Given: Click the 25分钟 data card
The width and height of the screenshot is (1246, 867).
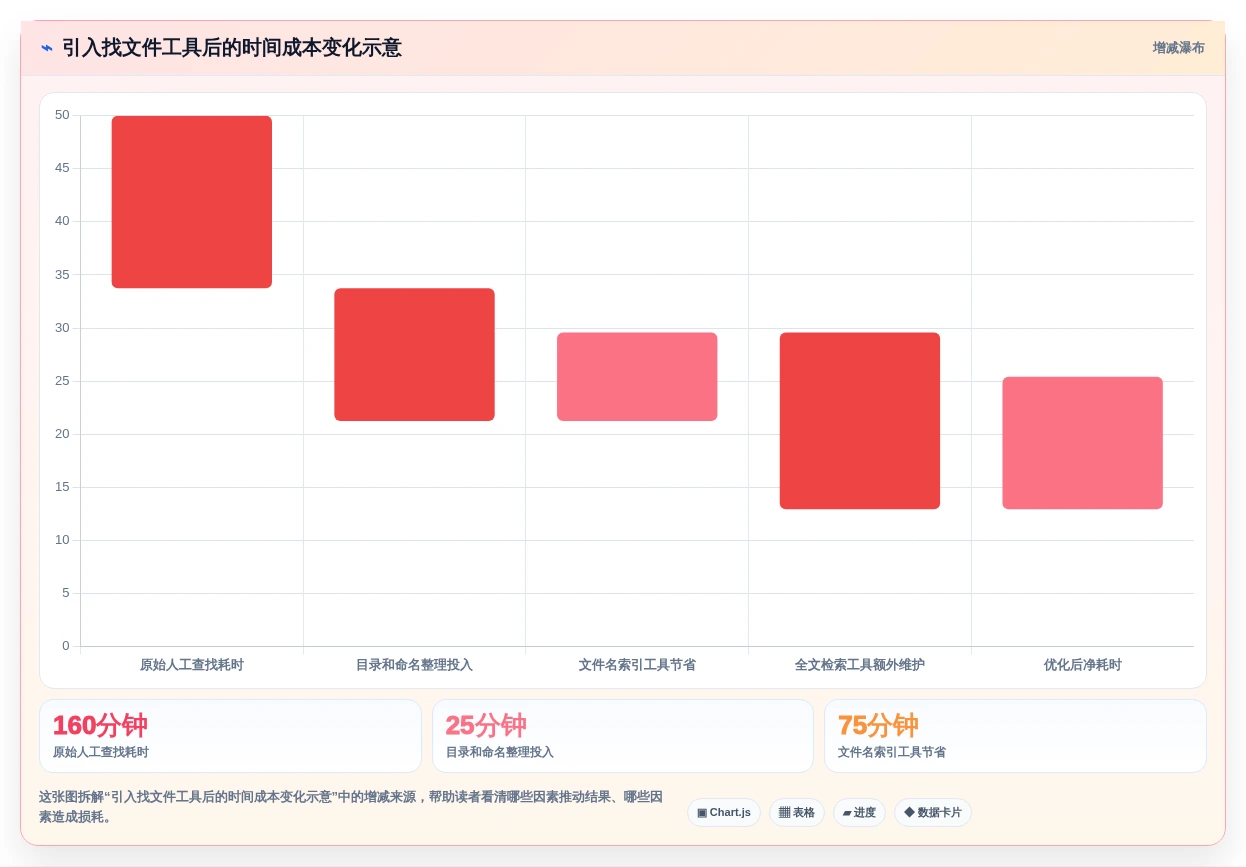Looking at the screenshot, I should click(x=623, y=736).
